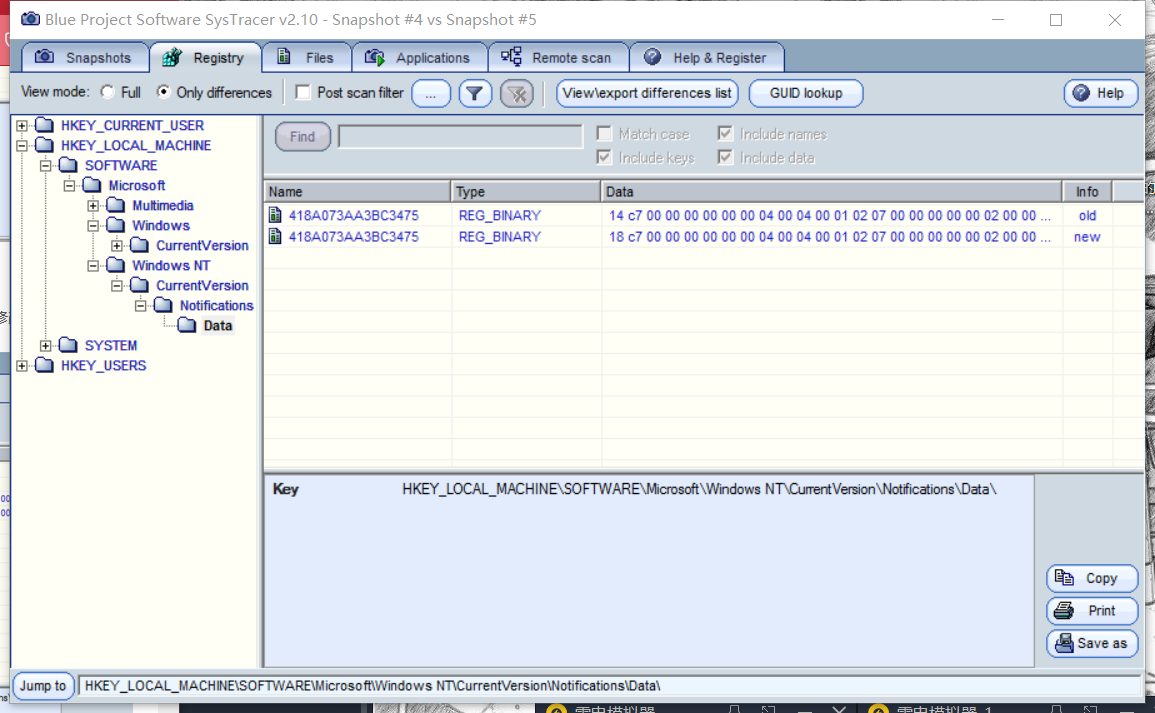Expand the HKEY_USERS node
Viewport: 1155px width, 713px height.
click(22, 365)
